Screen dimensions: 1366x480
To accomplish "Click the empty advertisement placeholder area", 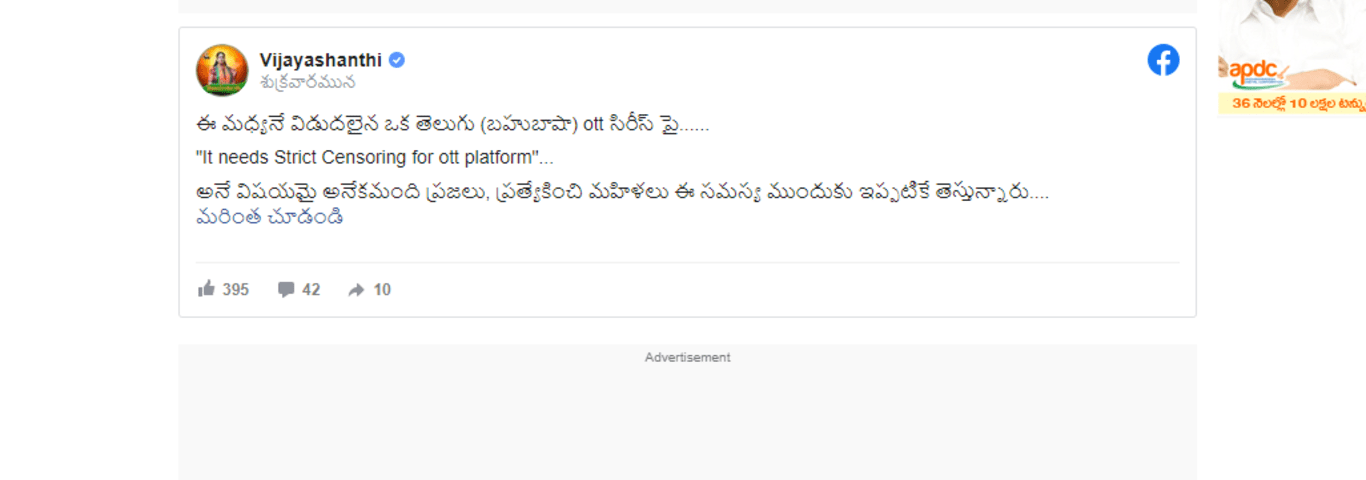I will [x=687, y=420].
